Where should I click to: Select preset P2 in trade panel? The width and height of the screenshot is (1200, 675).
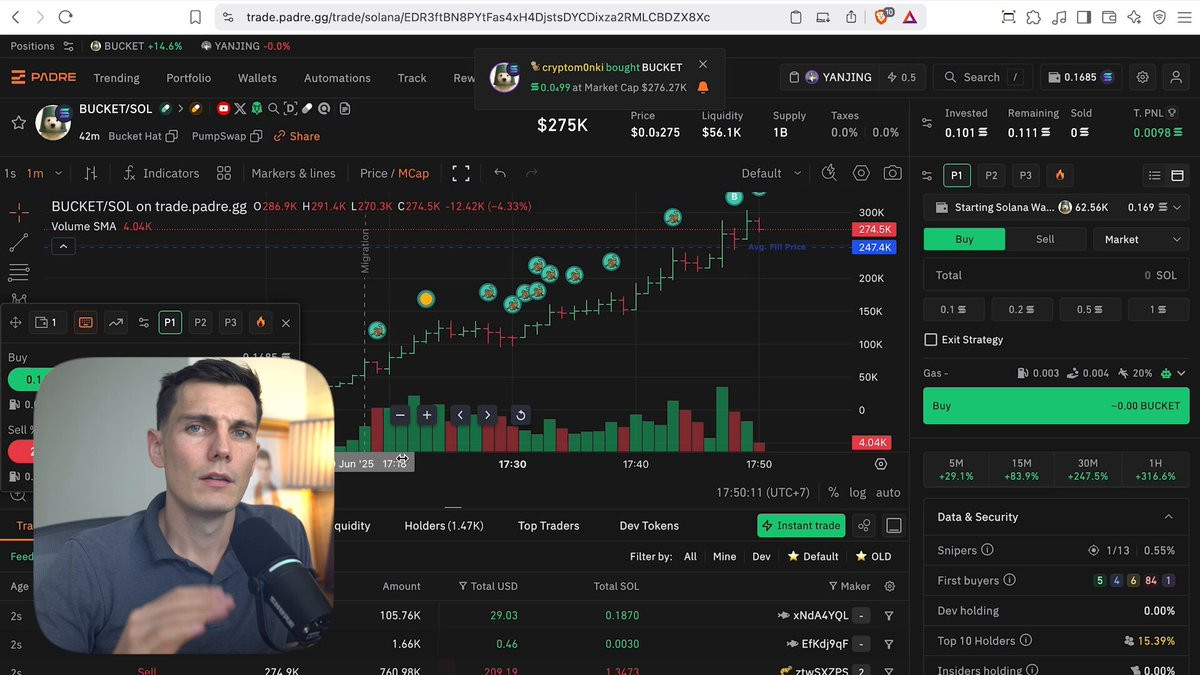[991, 175]
